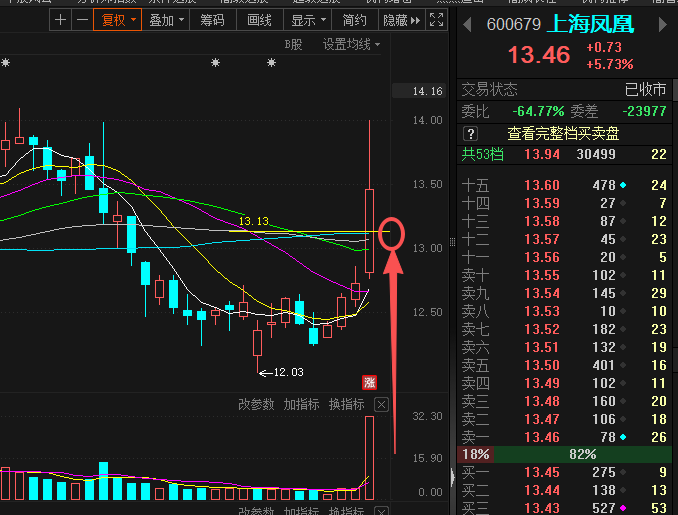Click the diamond icon in 卖五 row
The image size is (678, 515).
(623, 365)
